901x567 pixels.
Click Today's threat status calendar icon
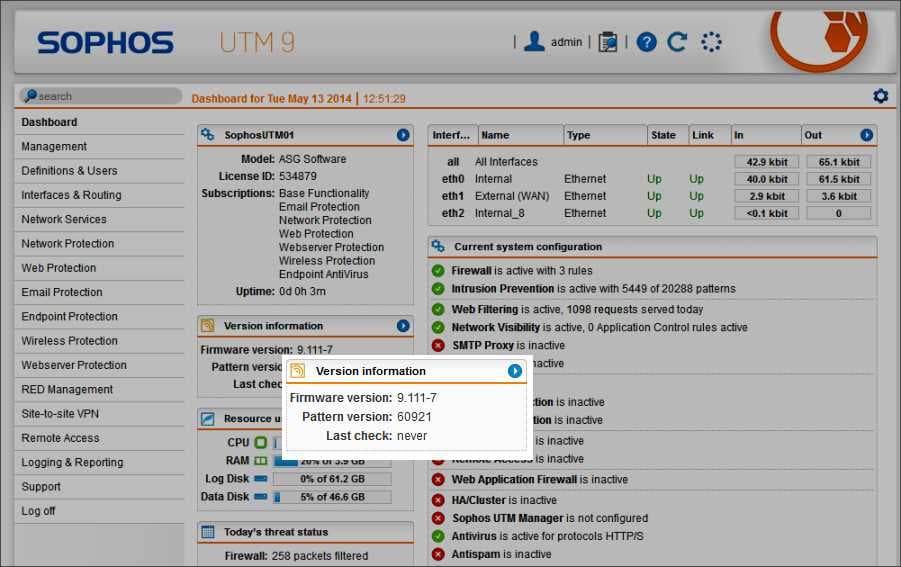pyautogui.click(x=207, y=532)
